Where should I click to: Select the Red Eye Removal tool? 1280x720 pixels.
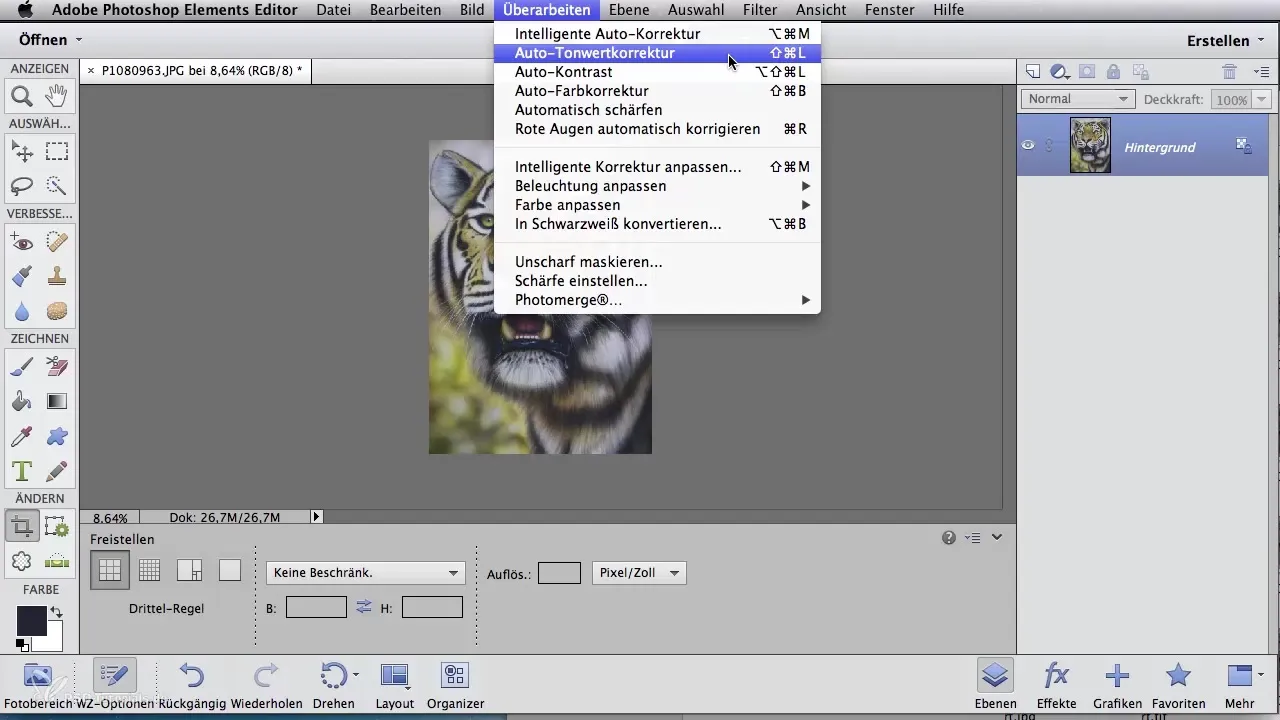pyautogui.click(x=21, y=242)
